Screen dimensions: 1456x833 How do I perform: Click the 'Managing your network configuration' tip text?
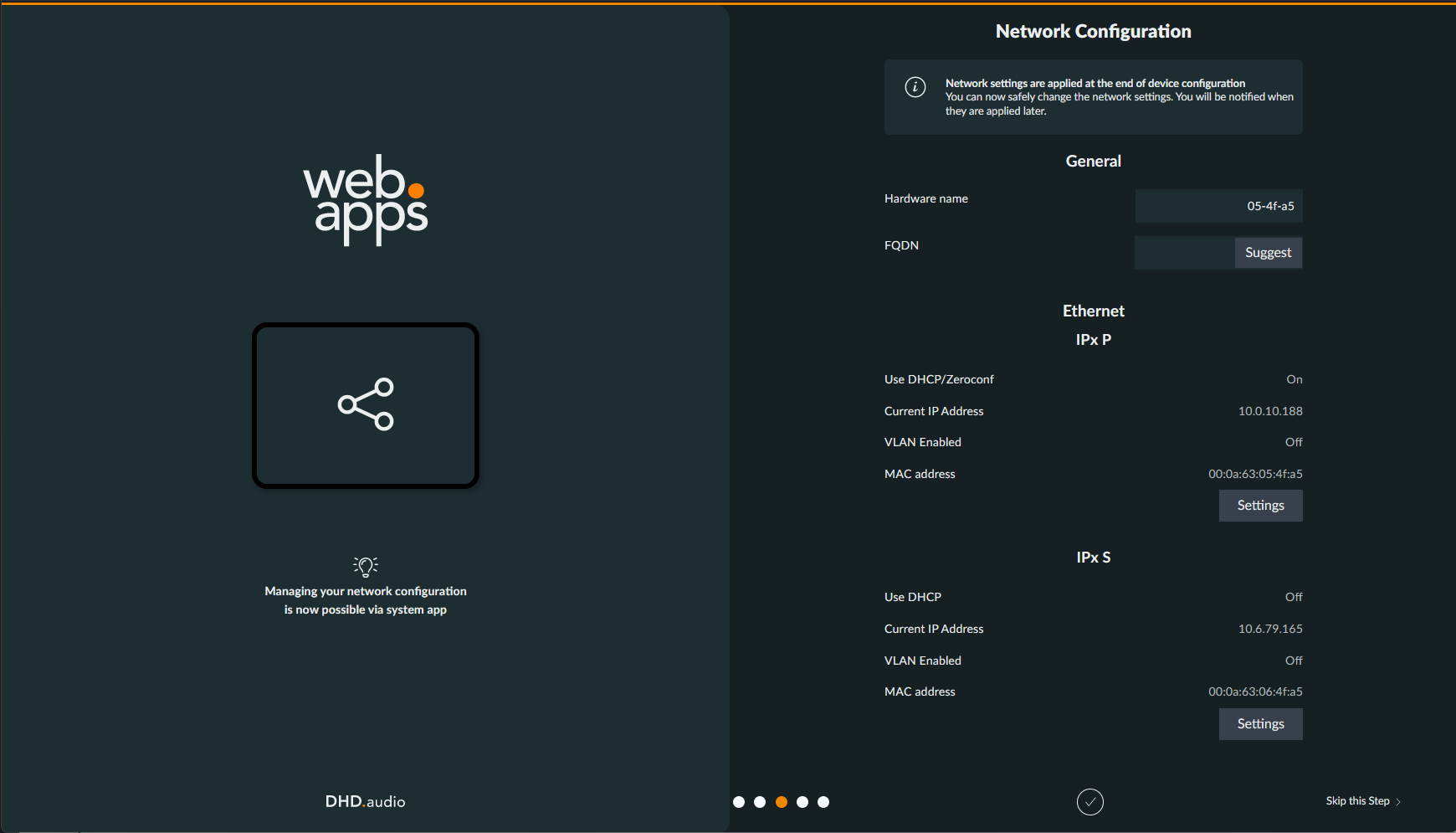[366, 600]
